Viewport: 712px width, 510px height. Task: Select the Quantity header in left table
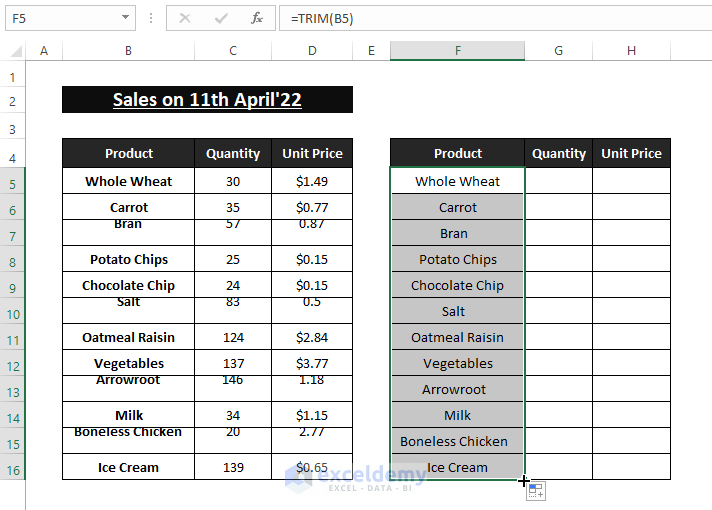(x=233, y=153)
